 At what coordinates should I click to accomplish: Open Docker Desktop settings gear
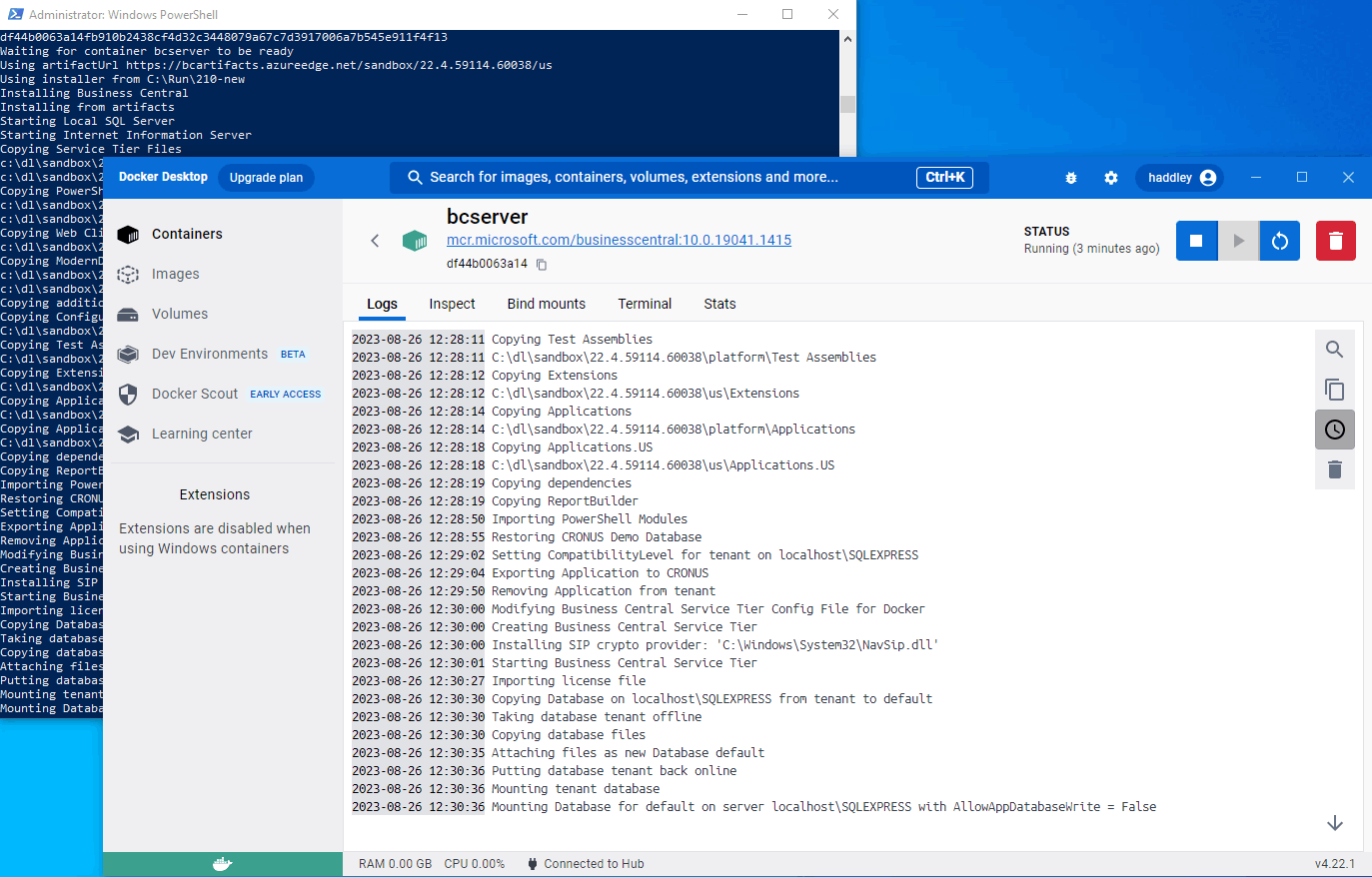1111,178
